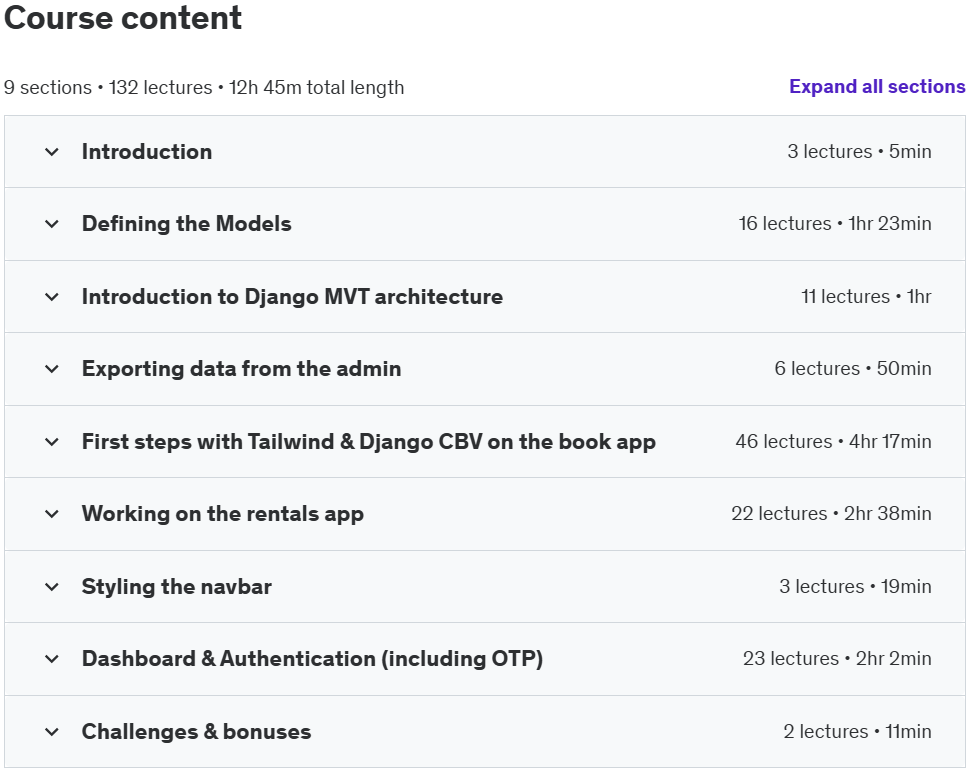Open Exporting data from the admin title
968x771 pixels.
[241, 369]
